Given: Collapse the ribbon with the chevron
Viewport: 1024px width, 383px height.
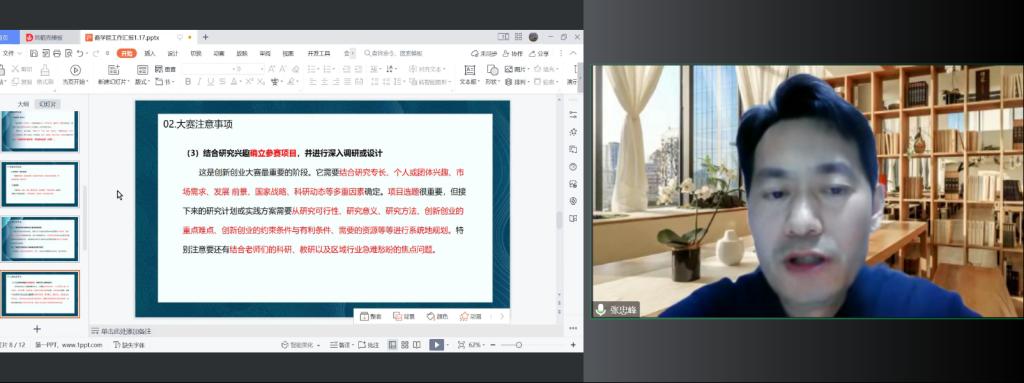Looking at the screenshot, I should (x=573, y=54).
